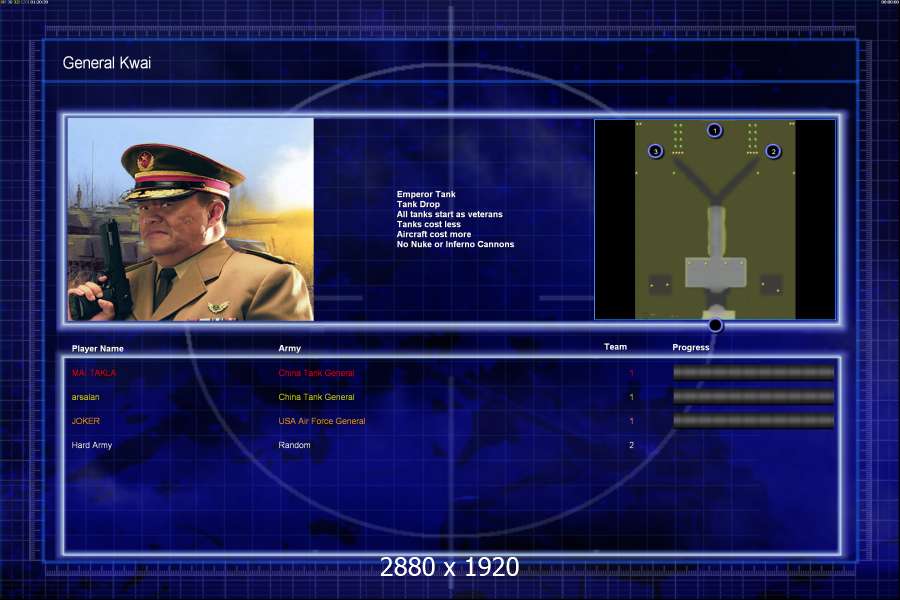Click the 'Army' column header
Screen dimensions: 900x600
(x=289, y=349)
